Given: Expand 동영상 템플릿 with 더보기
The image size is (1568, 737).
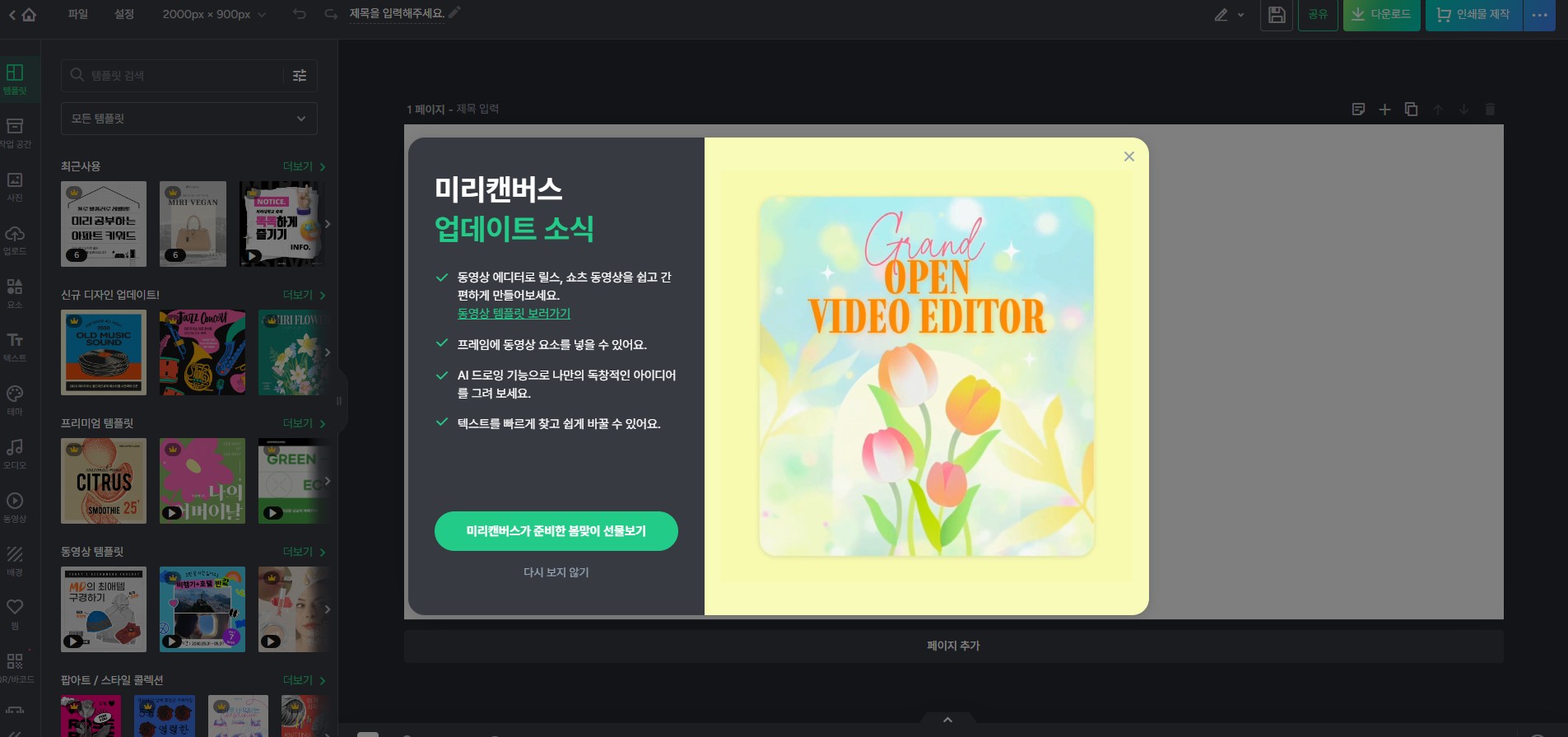Looking at the screenshot, I should [x=304, y=552].
